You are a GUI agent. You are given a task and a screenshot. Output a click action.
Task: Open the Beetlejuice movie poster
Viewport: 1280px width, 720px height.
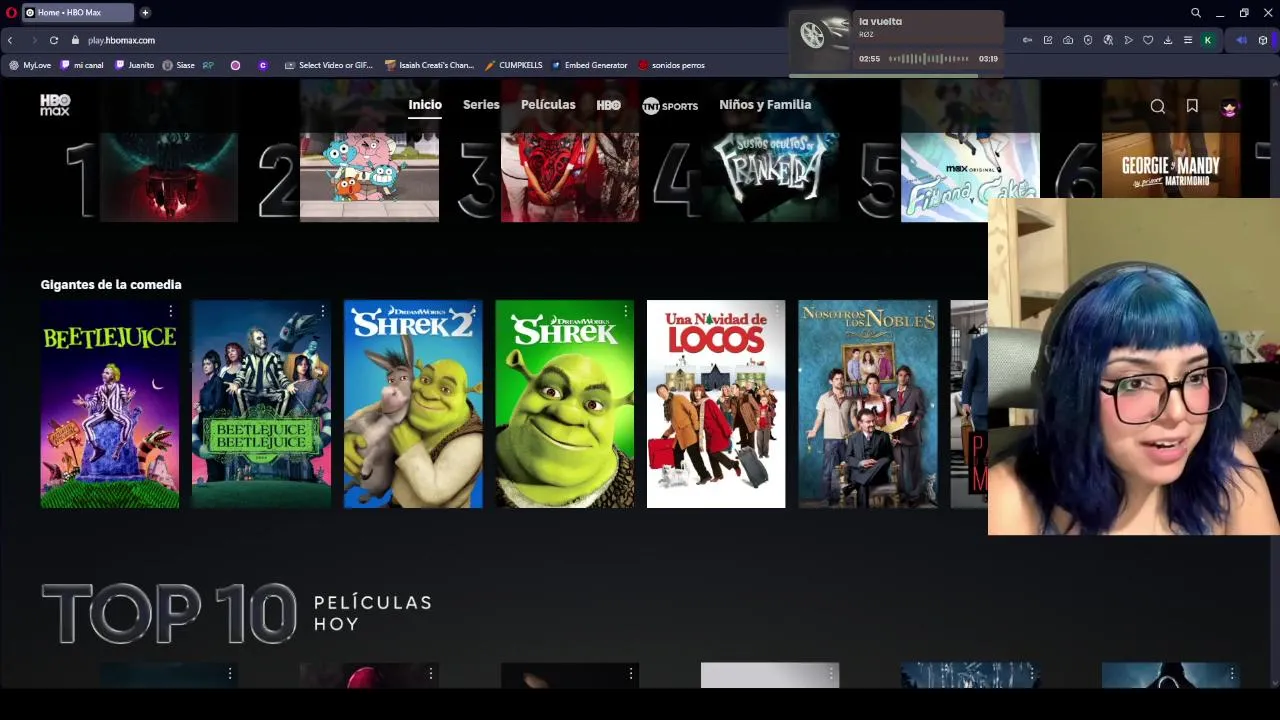tap(110, 404)
